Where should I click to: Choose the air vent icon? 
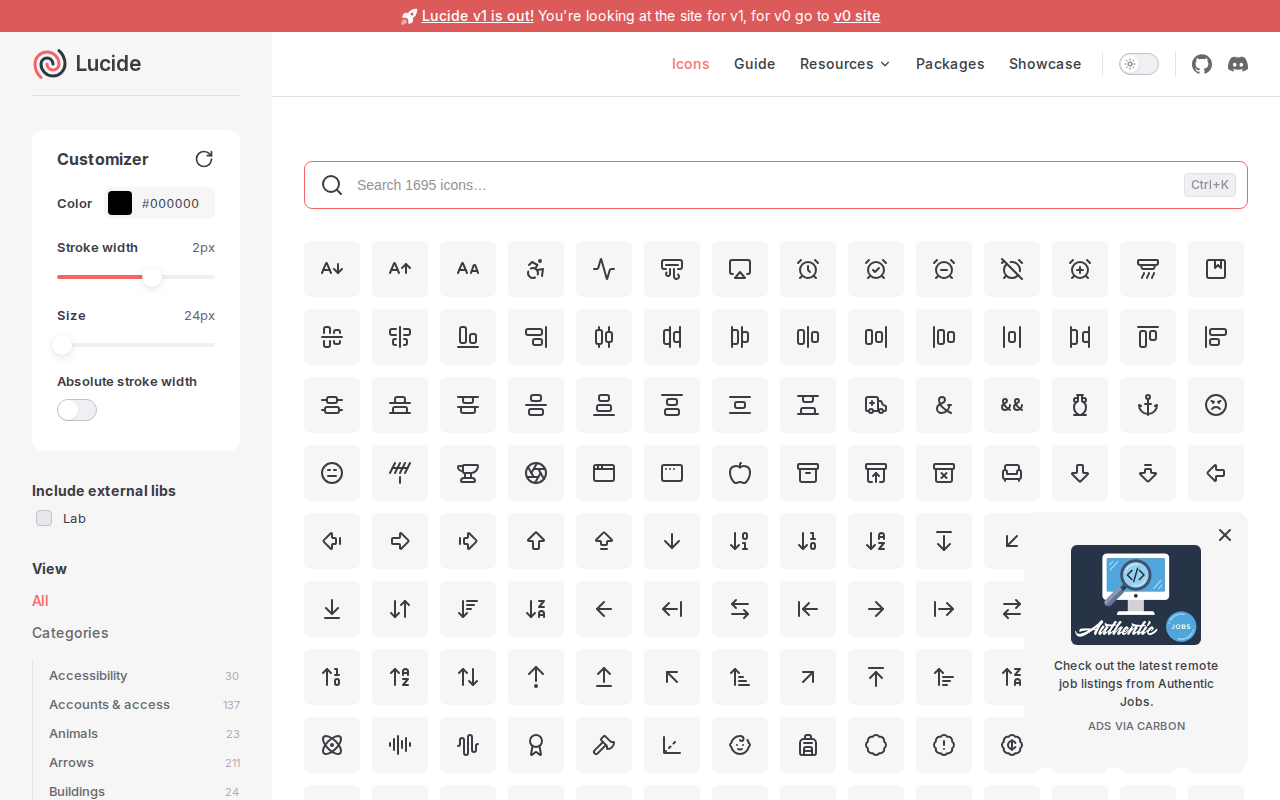(x=672, y=269)
